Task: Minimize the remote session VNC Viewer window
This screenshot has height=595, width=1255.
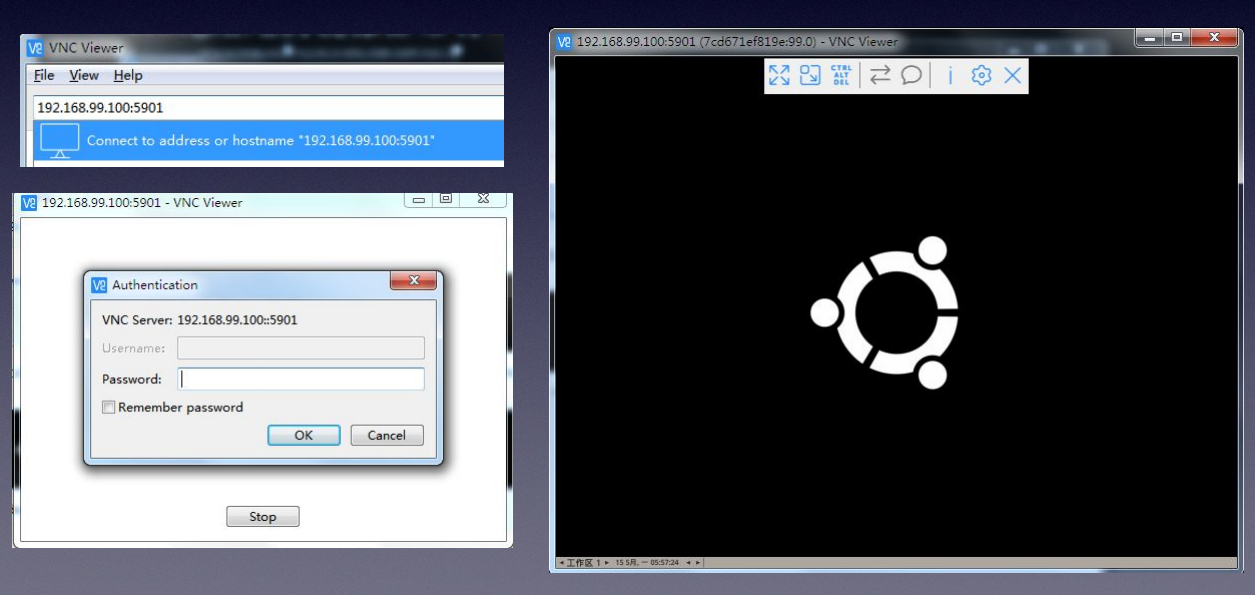Action: tap(1150, 37)
